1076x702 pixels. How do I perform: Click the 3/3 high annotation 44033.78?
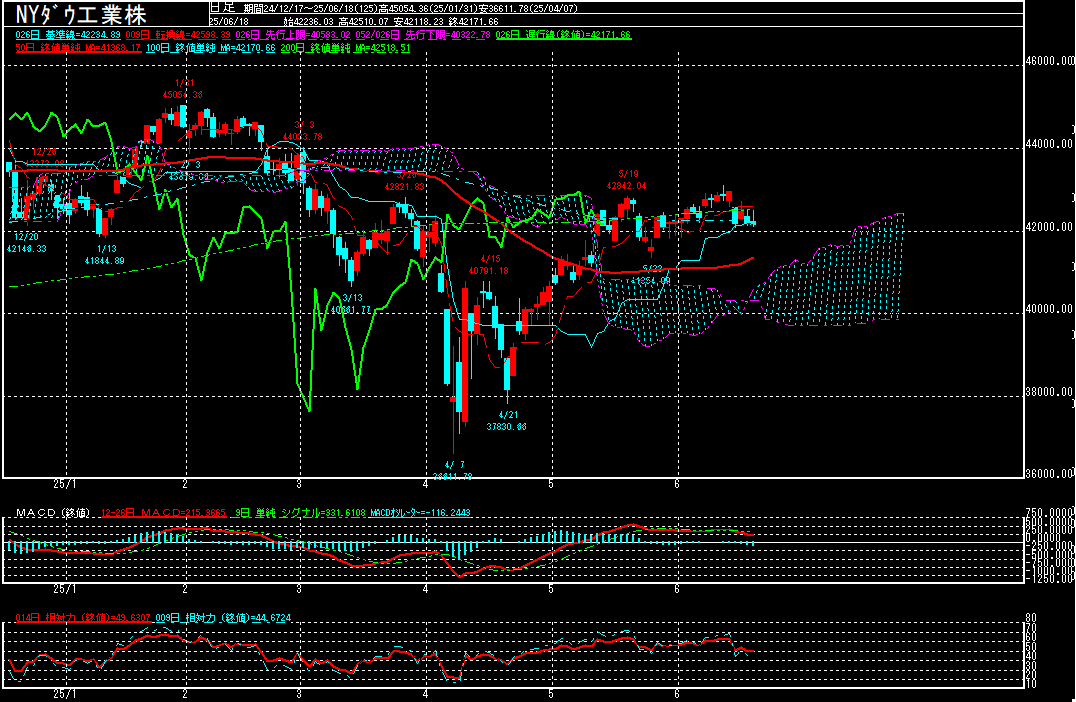point(303,131)
